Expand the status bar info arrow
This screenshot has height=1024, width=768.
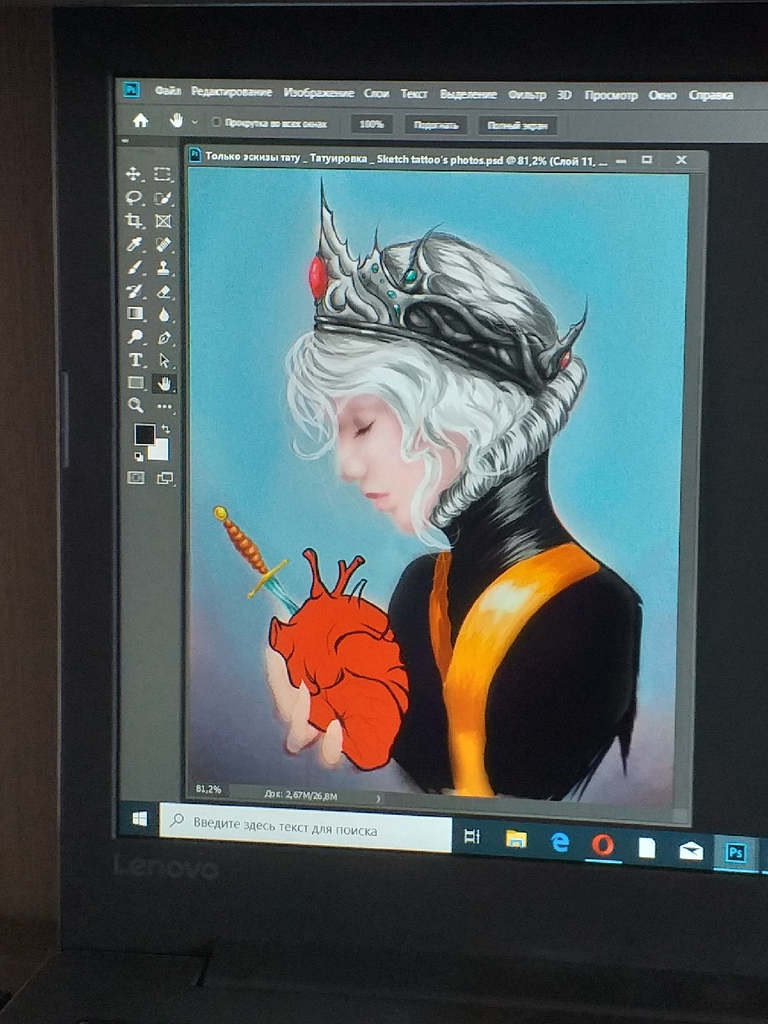point(378,798)
